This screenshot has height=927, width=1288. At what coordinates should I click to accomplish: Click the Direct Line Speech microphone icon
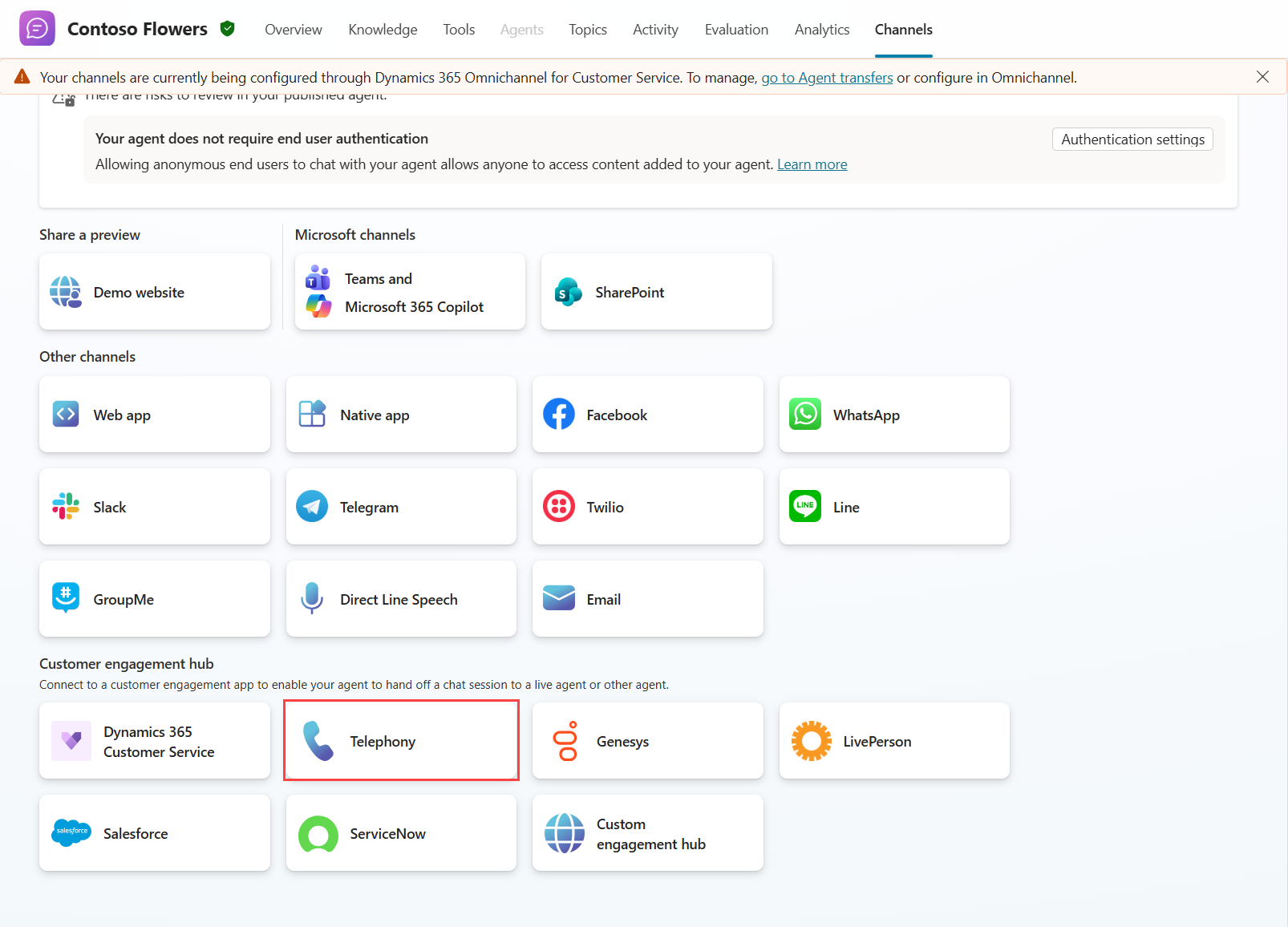coord(312,599)
